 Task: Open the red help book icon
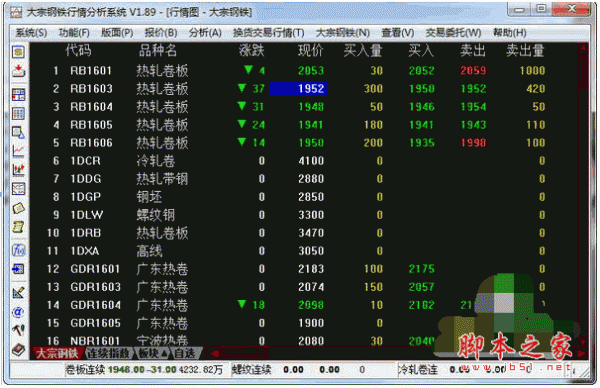click(x=18, y=349)
